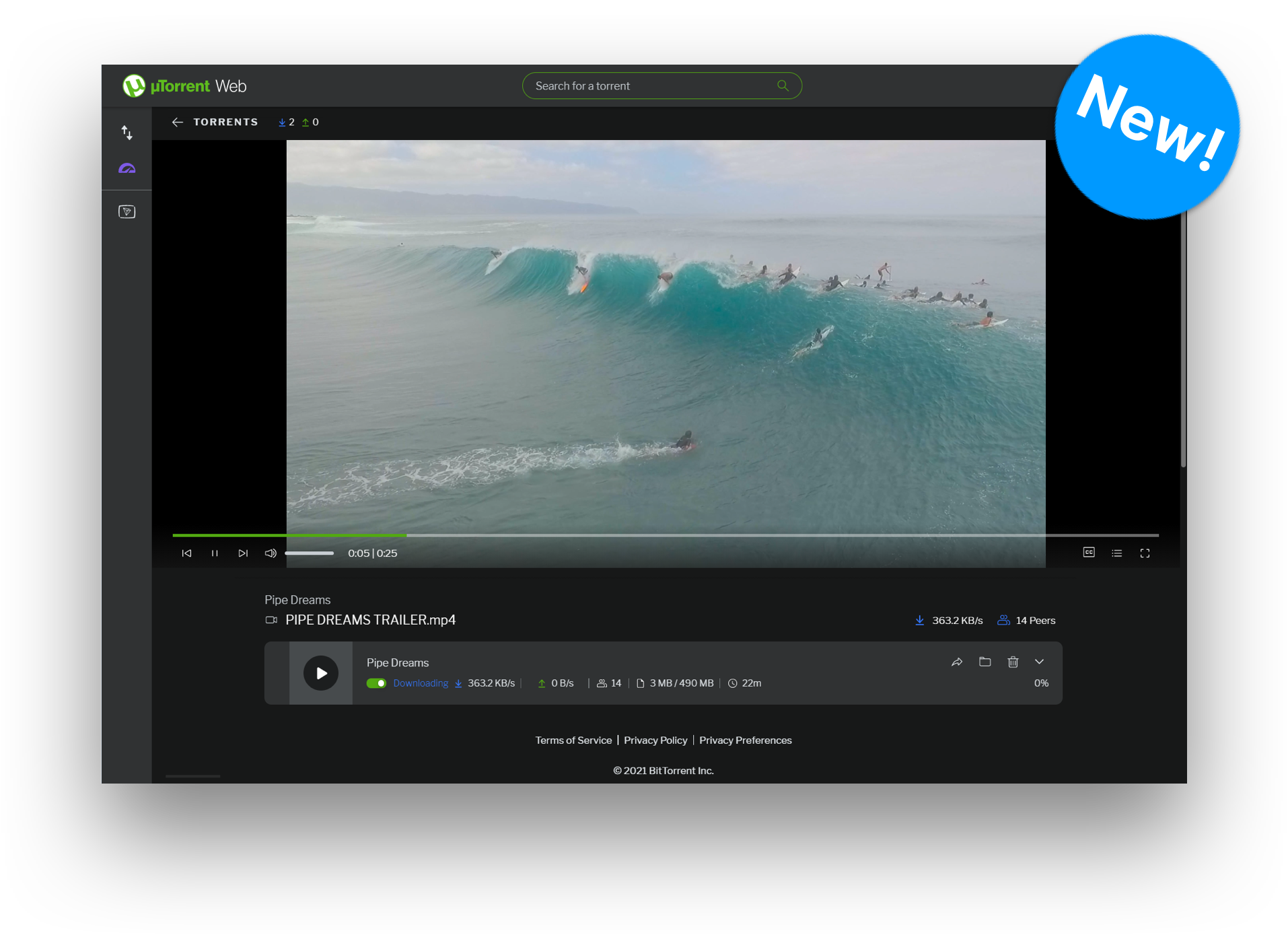Open the speed gauge sidebar icon
This screenshot has width=1288, height=935.
127,169
